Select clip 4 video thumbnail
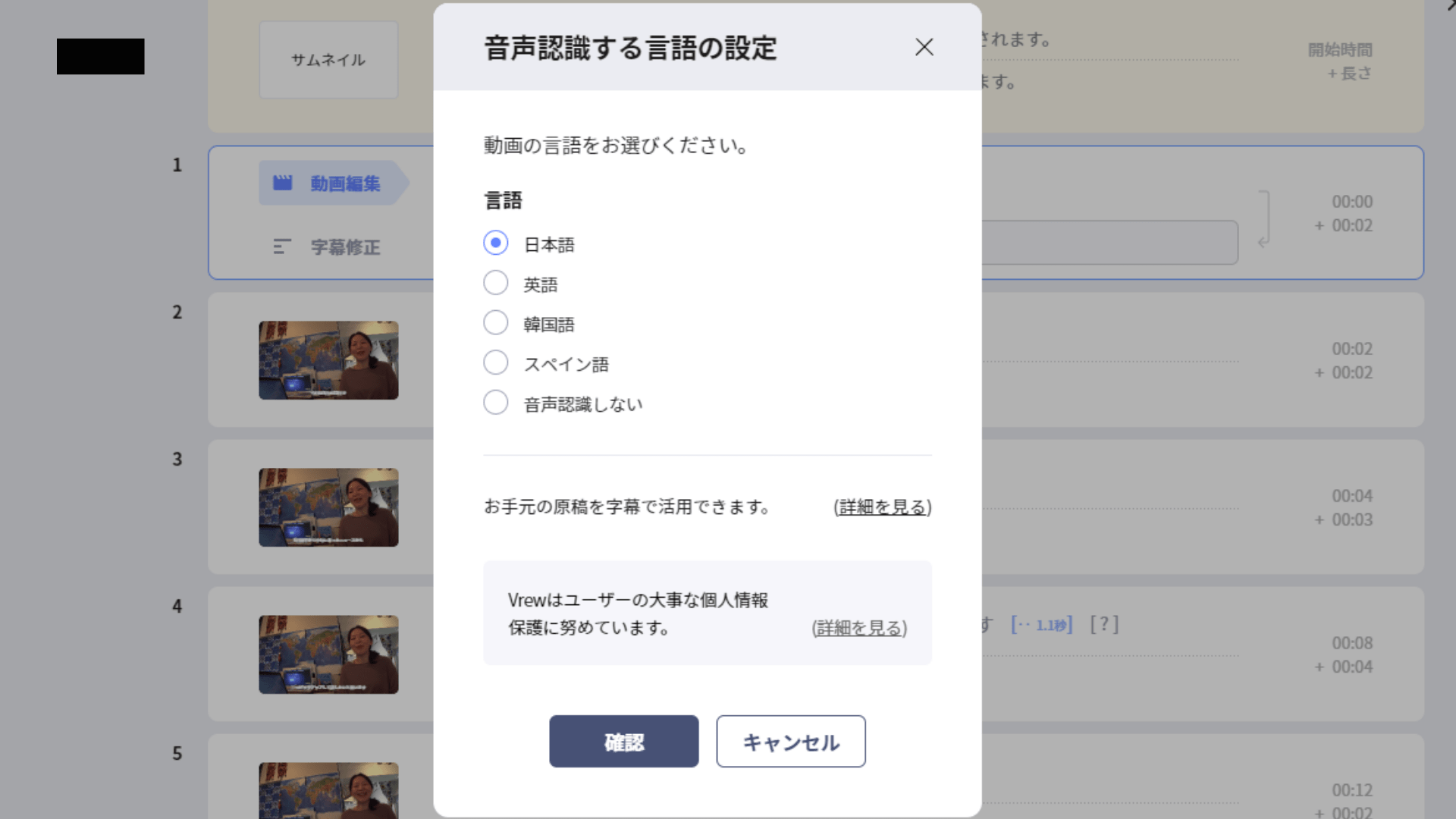The image size is (1456, 819). pyautogui.click(x=328, y=654)
